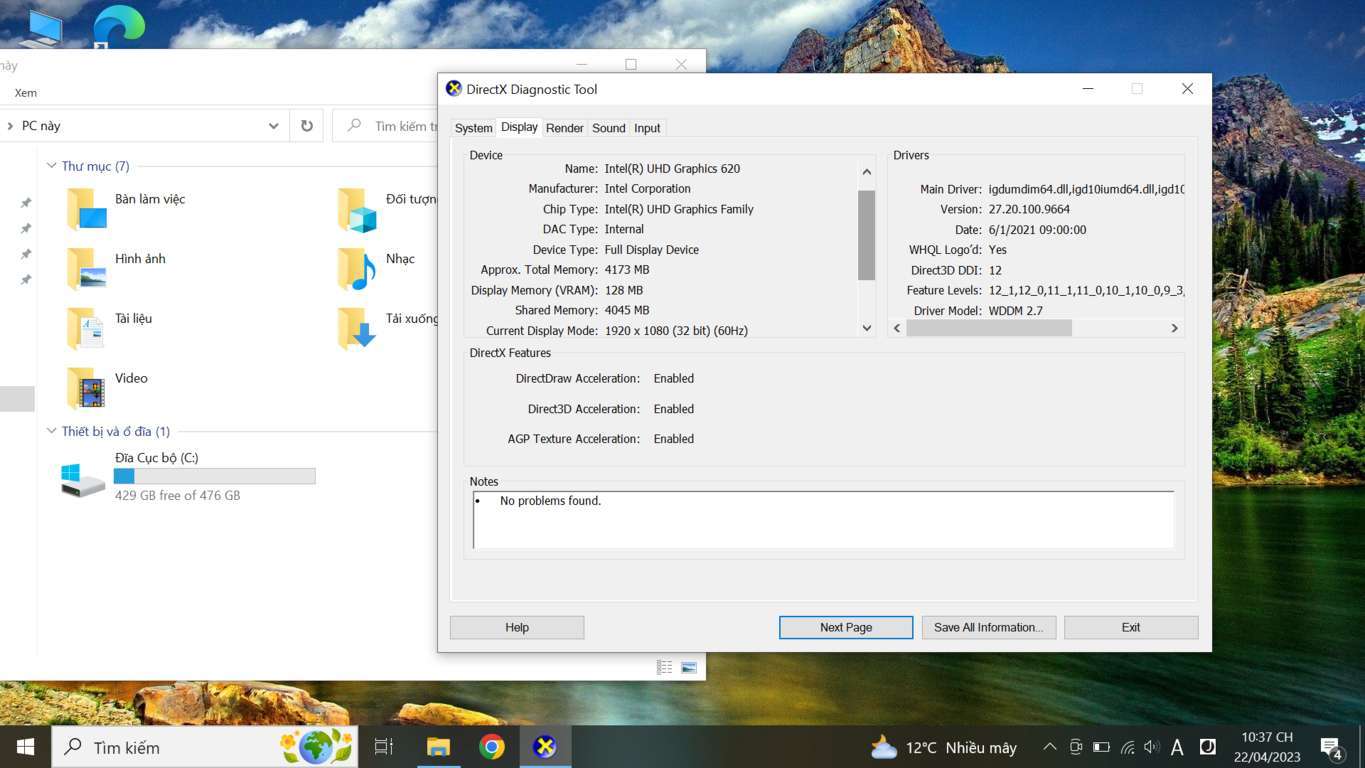Viewport: 1365px width, 768px height.
Task: Click the 'WDDM 2.7' driver model value
Action: [1015, 311]
